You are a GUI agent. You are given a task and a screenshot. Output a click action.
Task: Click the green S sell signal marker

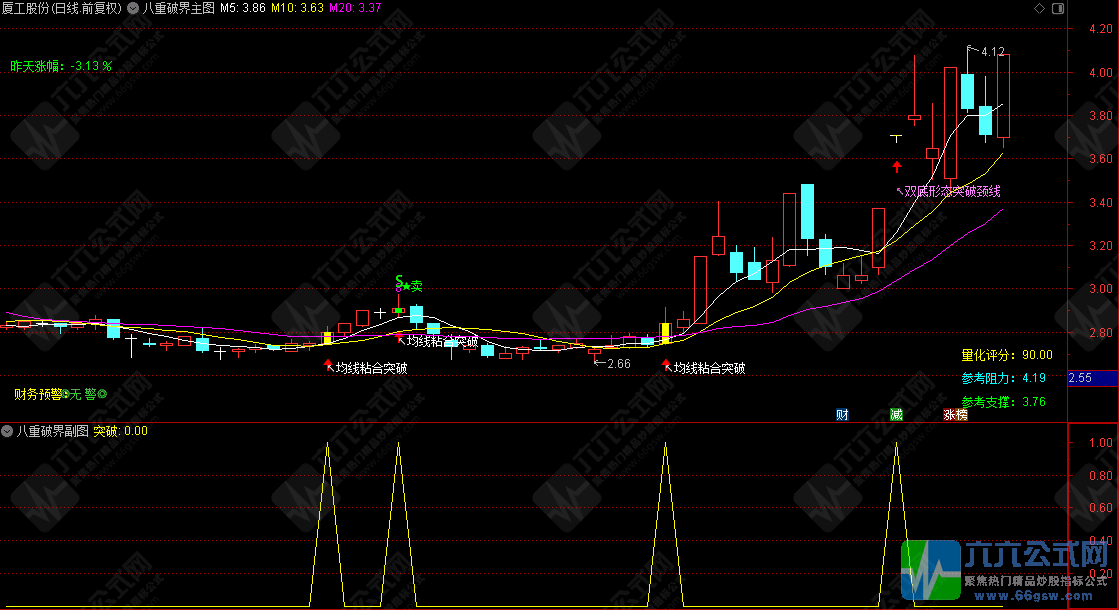pos(400,282)
